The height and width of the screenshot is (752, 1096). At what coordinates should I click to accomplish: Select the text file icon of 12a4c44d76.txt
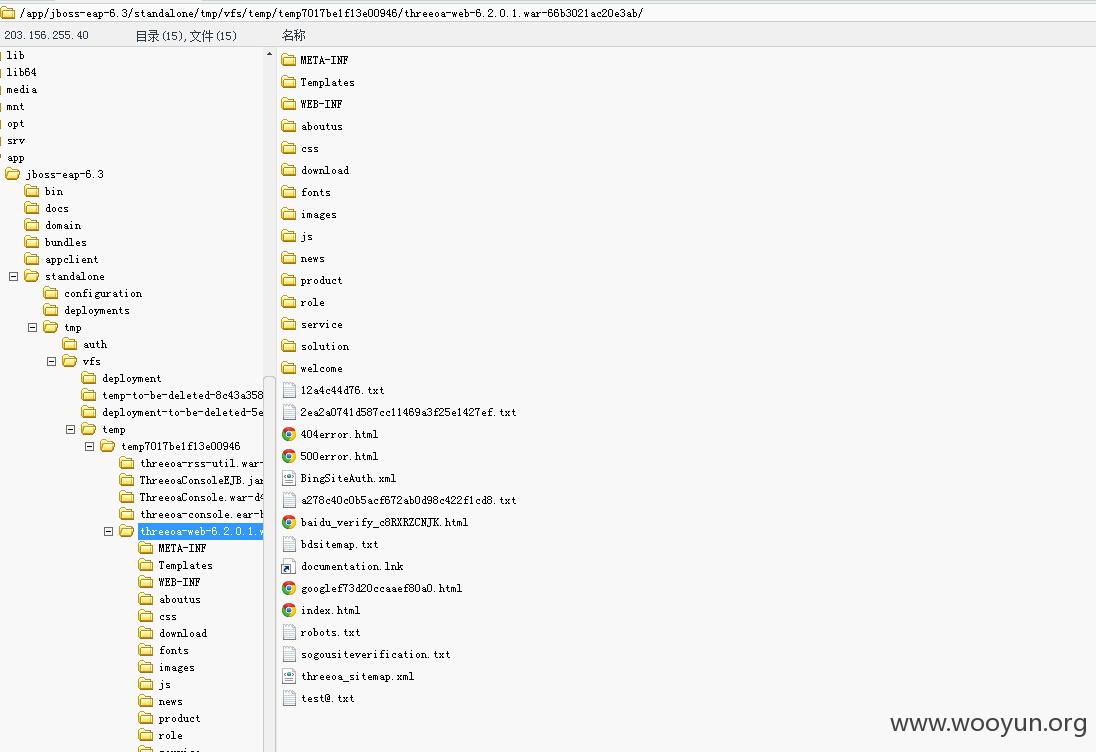(289, 390)
